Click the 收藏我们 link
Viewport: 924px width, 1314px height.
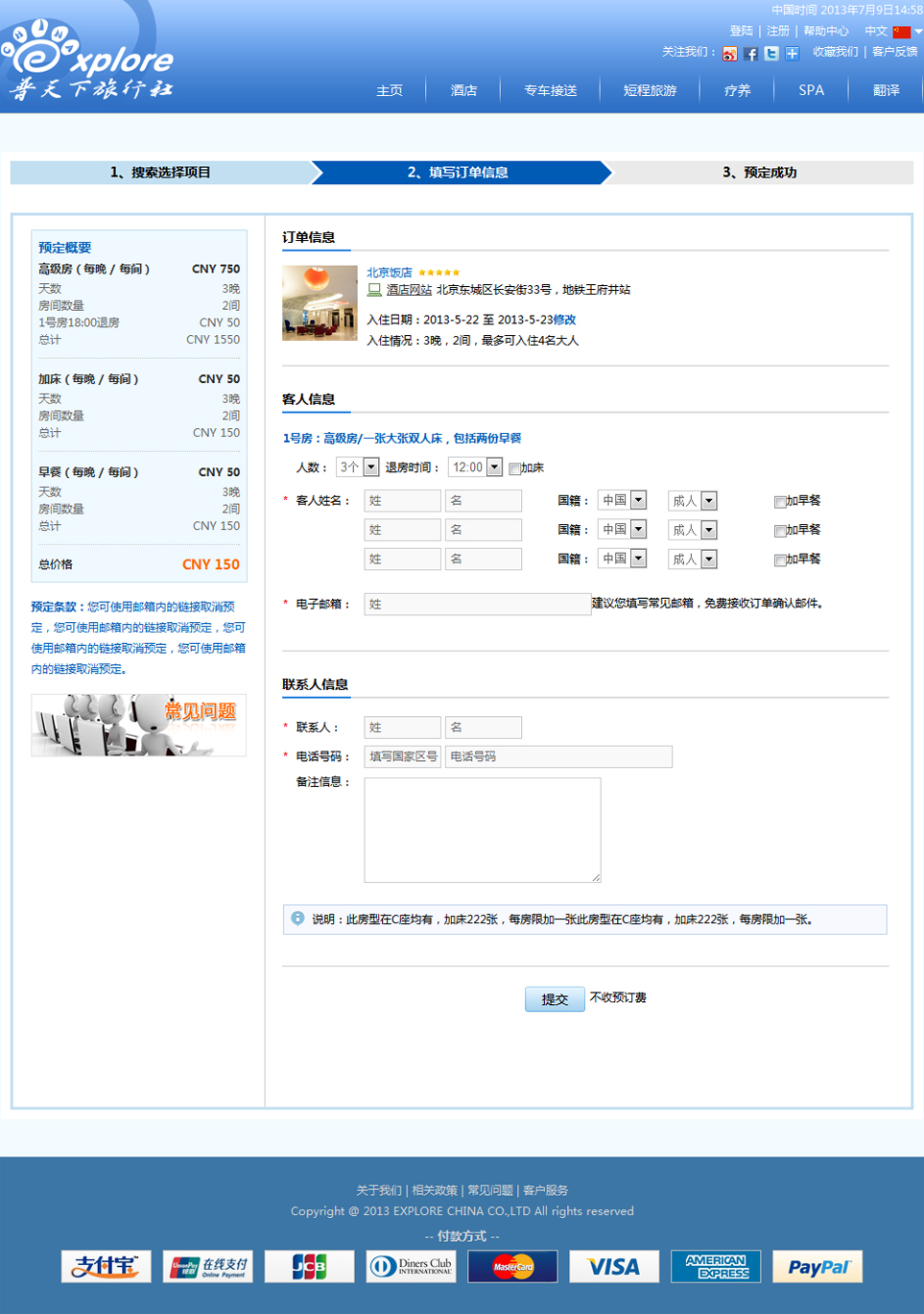pyautogui.click(x=836, y=52)
